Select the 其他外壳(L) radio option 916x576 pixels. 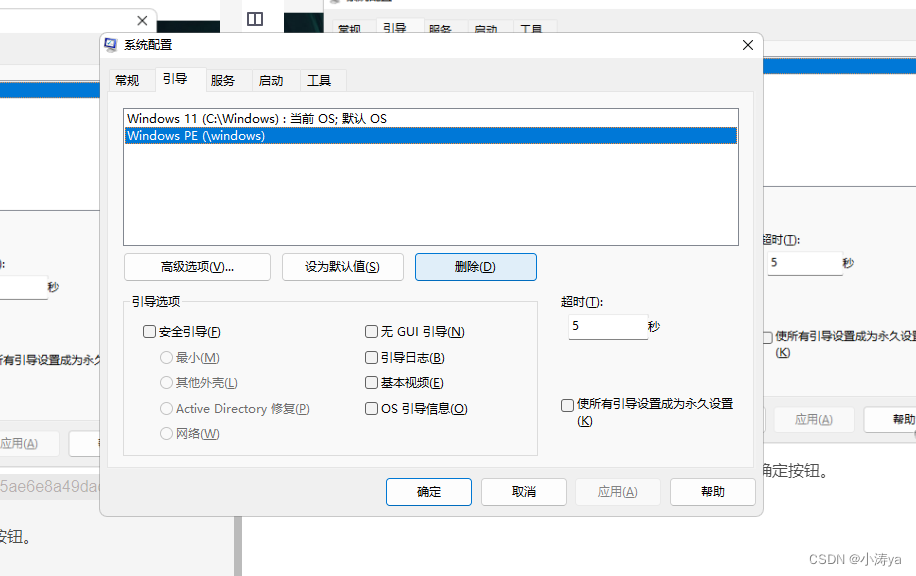(166, 383)
